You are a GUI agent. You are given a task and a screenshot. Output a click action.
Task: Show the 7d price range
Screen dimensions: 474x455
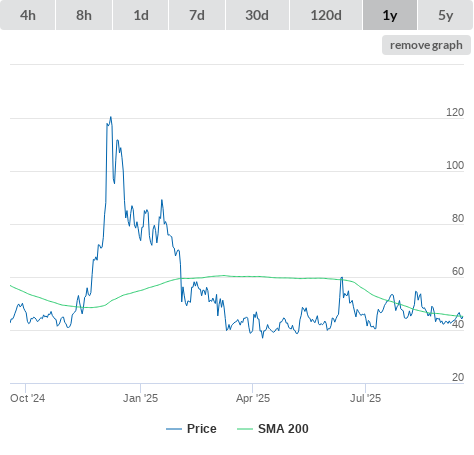[197, 15]
